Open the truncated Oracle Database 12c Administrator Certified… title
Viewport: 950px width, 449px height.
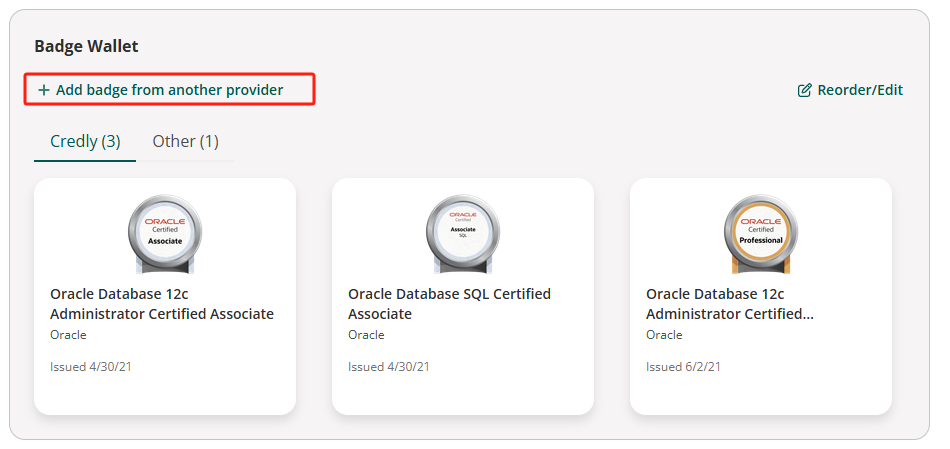pos(730,304)
